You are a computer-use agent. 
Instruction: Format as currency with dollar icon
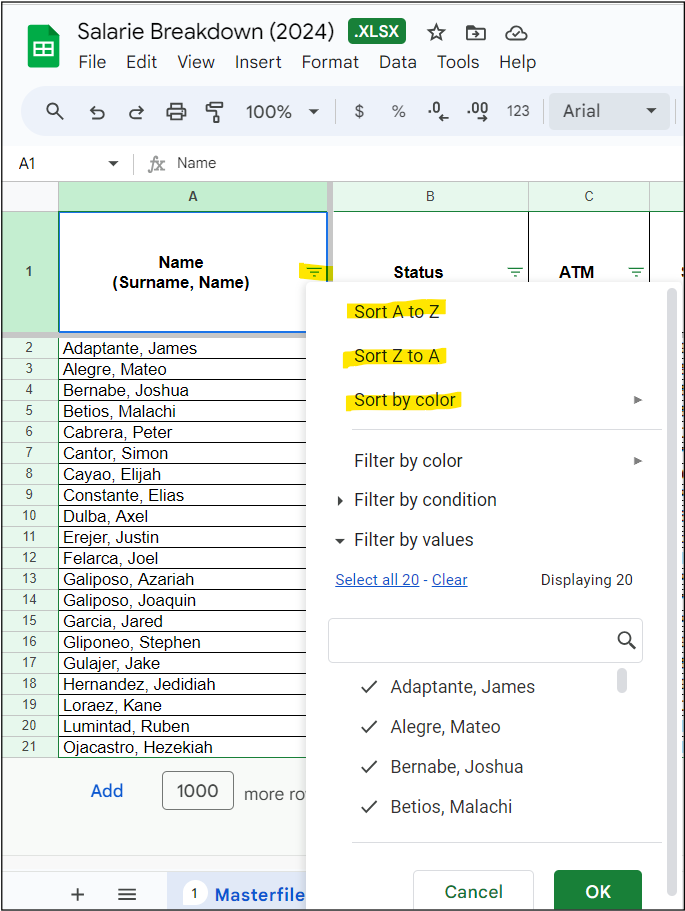[359, 111]
